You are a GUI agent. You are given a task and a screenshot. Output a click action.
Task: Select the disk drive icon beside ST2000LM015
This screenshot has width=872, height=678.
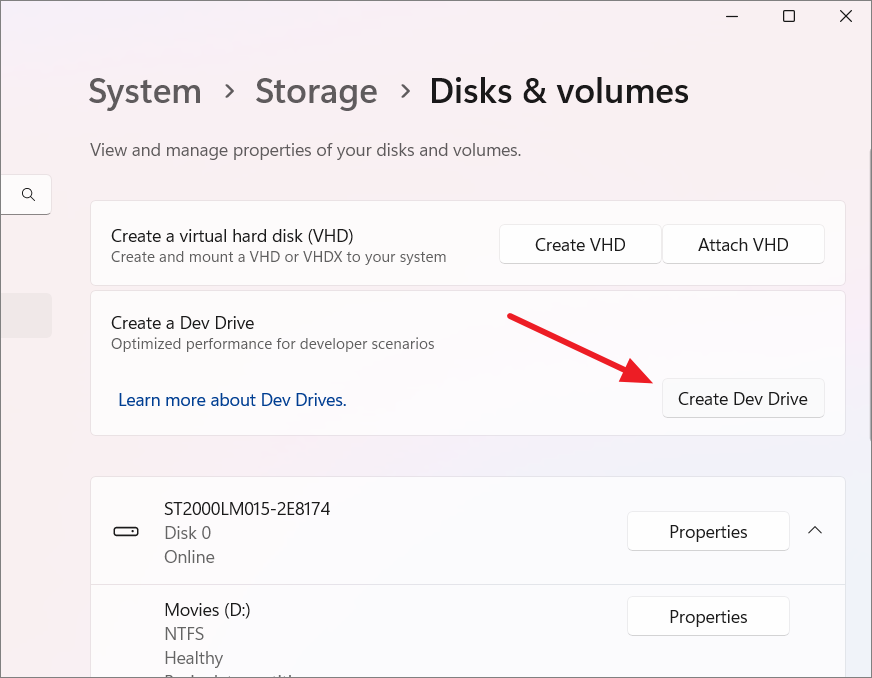pos(126,531)
